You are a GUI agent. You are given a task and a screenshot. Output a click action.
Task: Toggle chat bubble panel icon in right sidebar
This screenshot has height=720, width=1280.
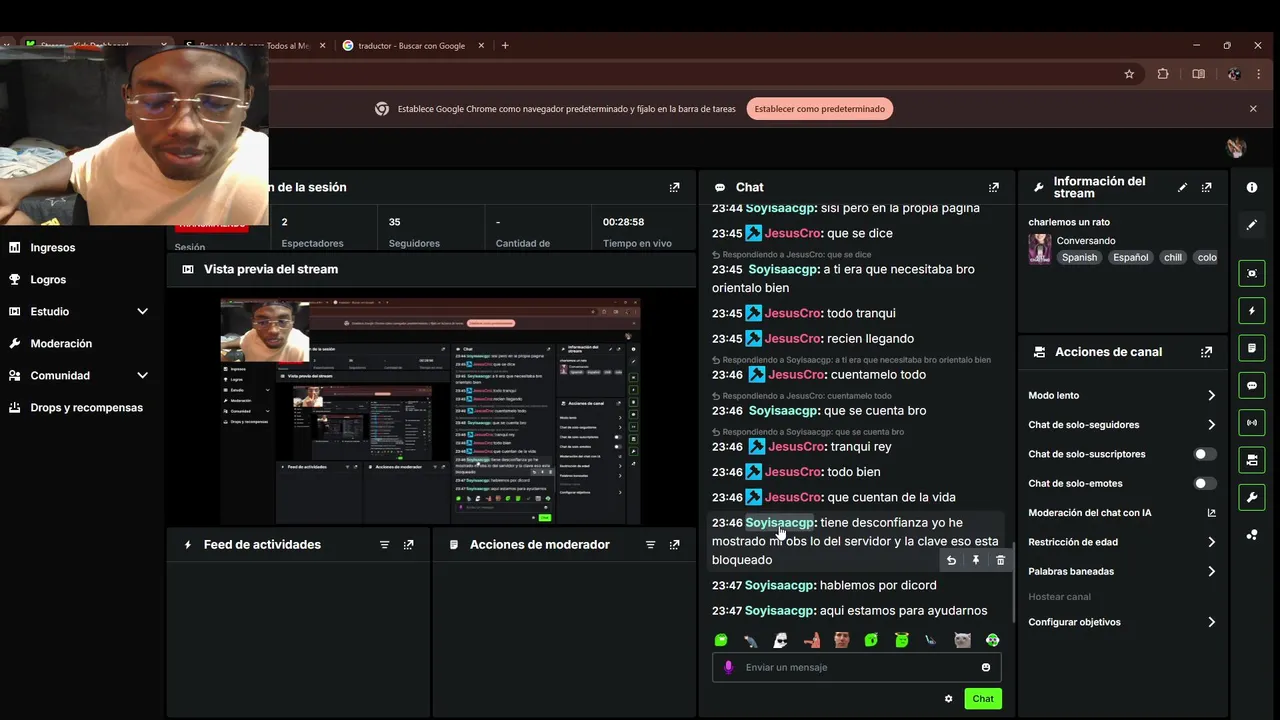(x=1252, y=385)
